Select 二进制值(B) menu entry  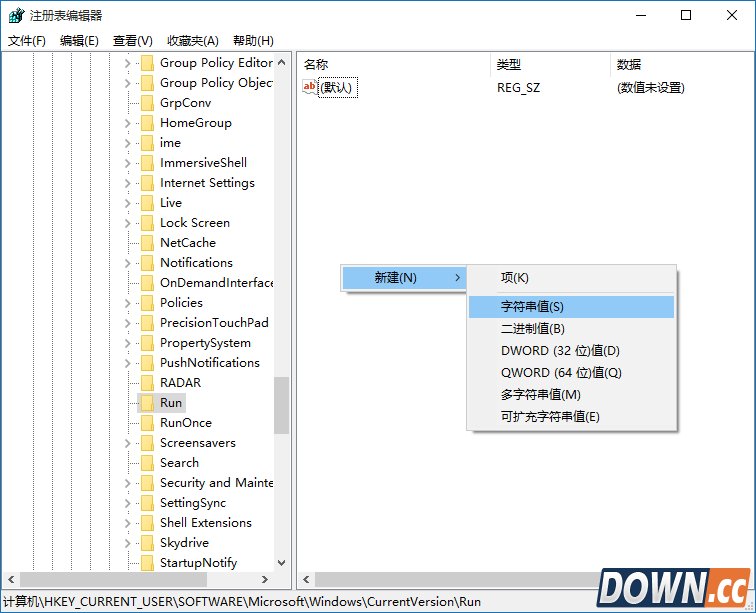[x=571, y=329]
